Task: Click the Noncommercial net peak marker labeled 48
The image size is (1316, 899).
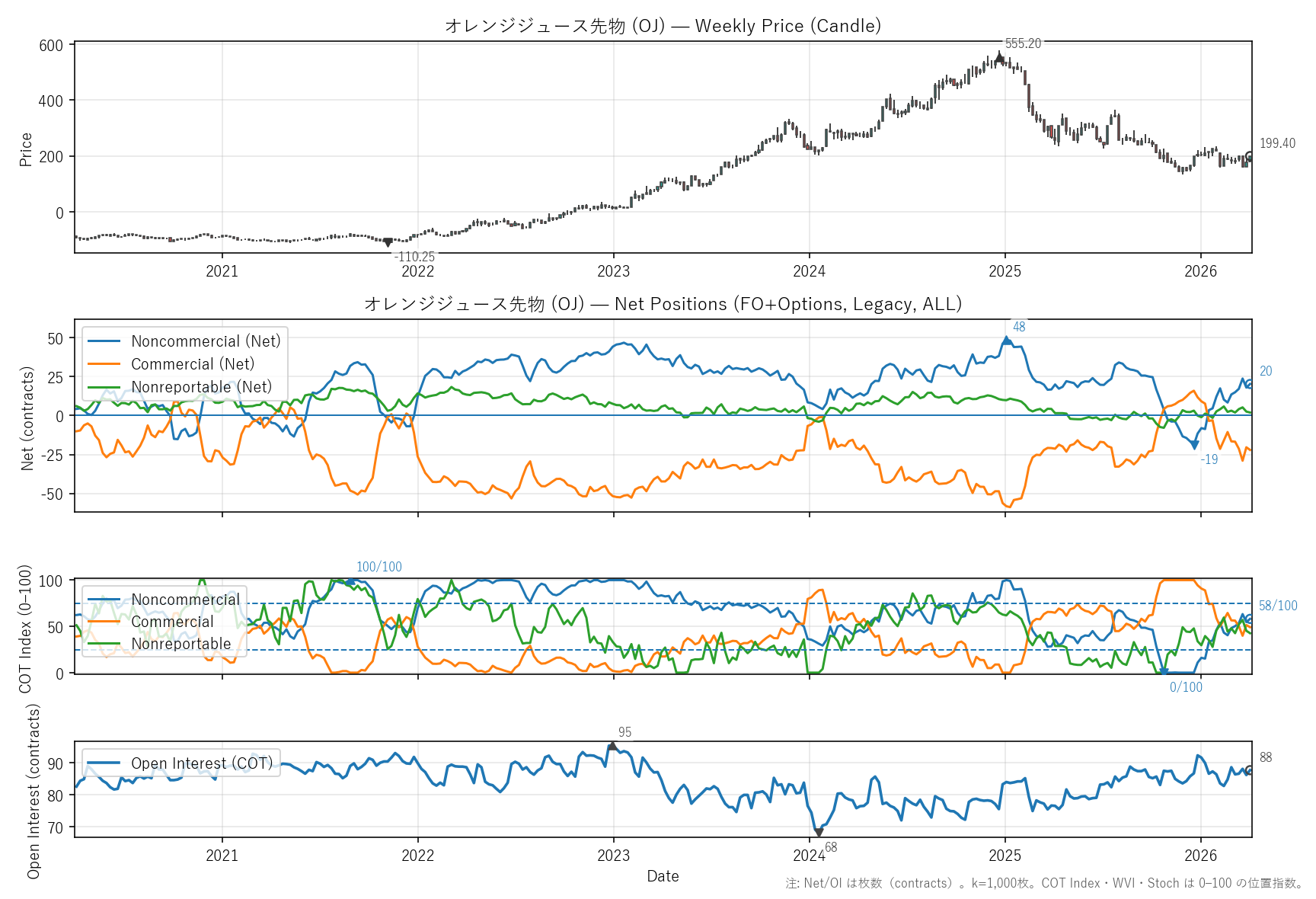Action: (1007, 341)
